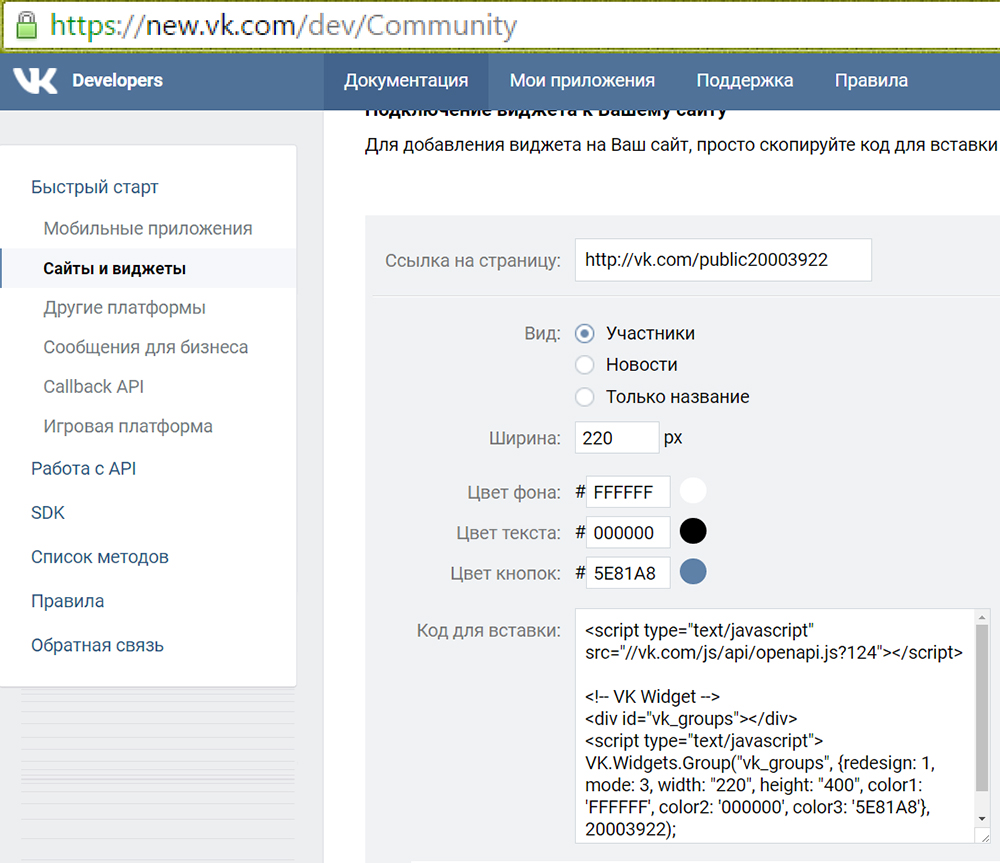1000x863 pixels.
Task: Select the Участники radio button
Action: (x=585, y=333)
